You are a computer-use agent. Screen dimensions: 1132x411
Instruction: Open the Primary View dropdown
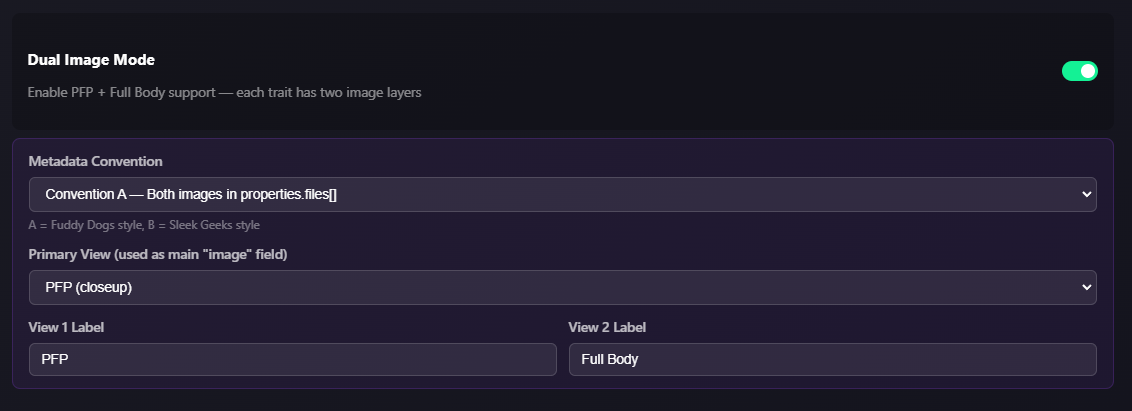(562, 287)
